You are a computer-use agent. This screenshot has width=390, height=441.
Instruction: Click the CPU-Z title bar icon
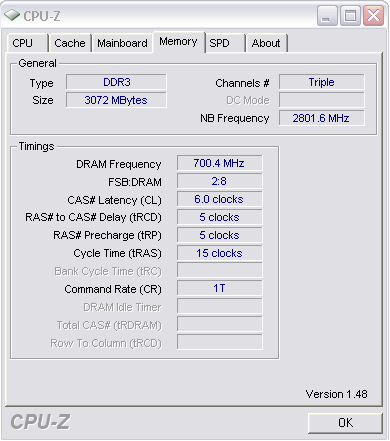[x=12, y=15]
